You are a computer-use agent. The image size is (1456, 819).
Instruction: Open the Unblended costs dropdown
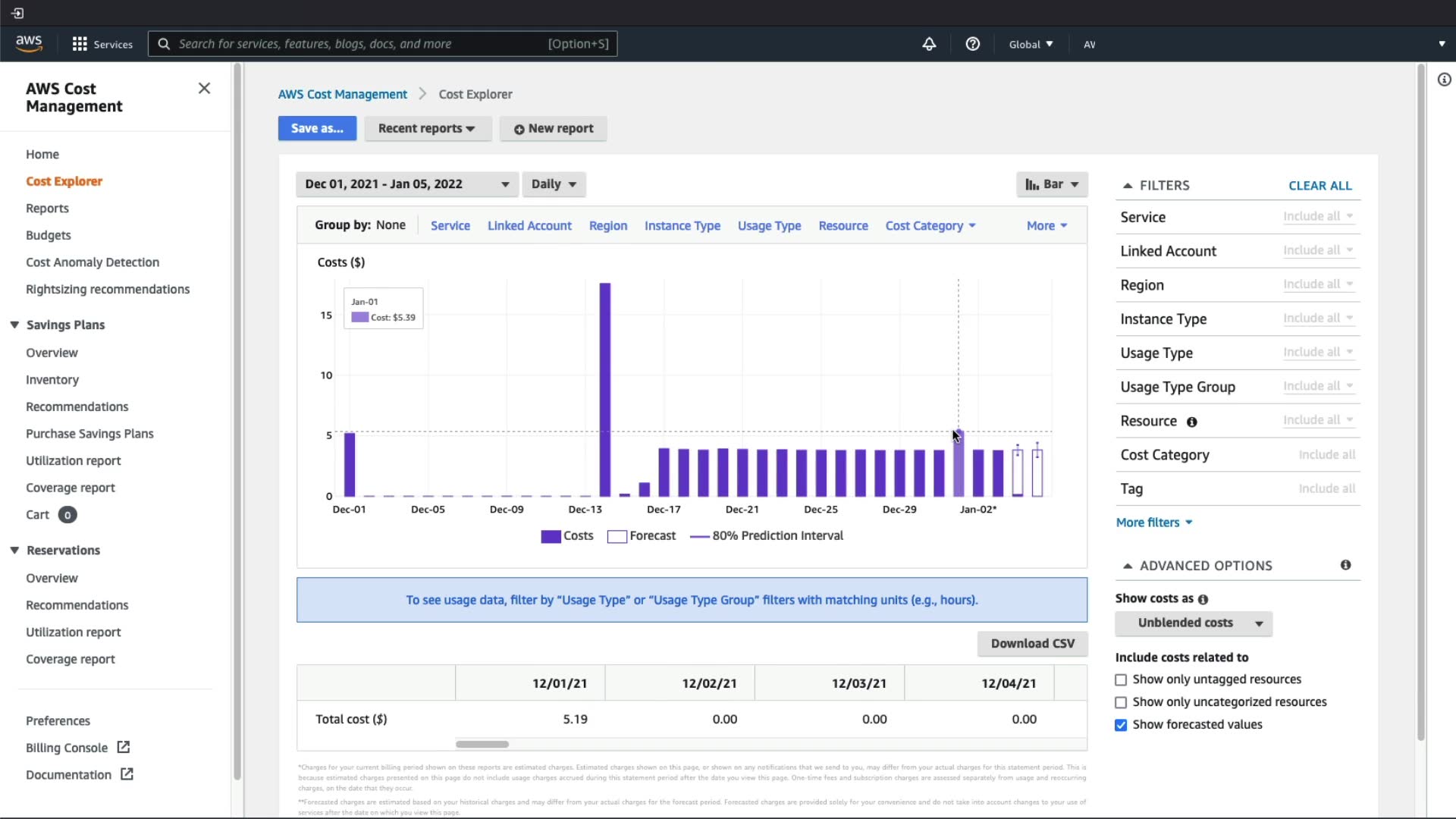pos(1194,623)
